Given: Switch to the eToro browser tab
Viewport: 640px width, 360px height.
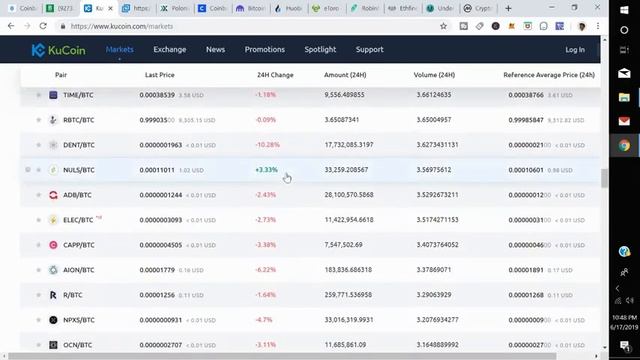Looking at the screenshot, I should pos(327,8).
